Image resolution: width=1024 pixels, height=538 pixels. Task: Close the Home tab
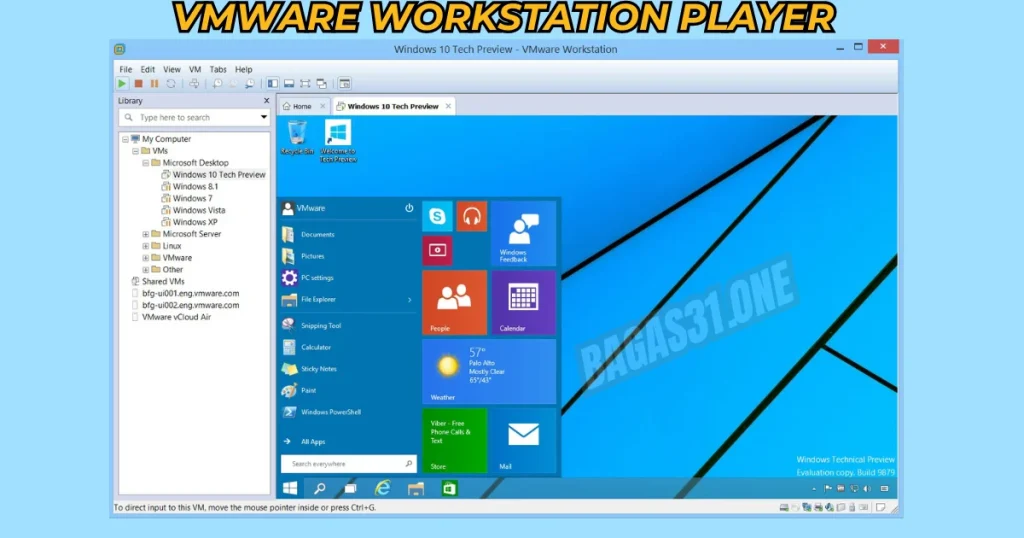(322, 106)
